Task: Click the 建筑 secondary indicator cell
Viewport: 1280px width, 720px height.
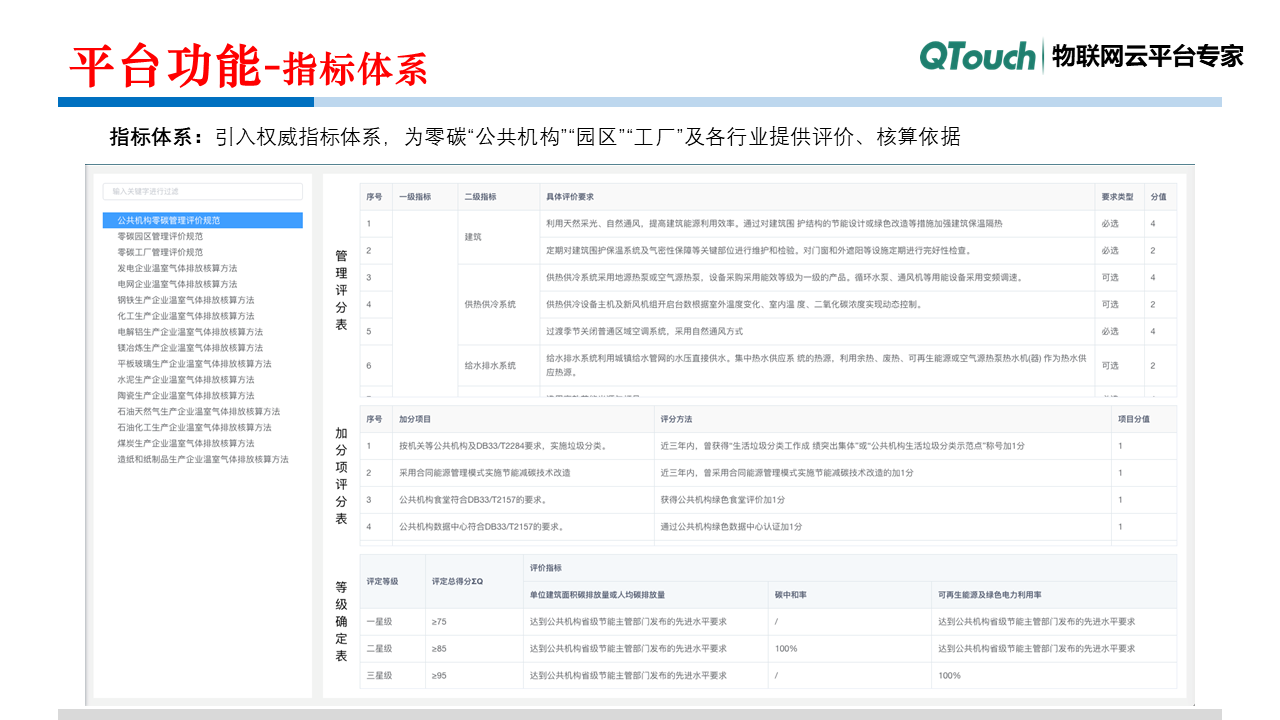Action: tap(475, 238)
